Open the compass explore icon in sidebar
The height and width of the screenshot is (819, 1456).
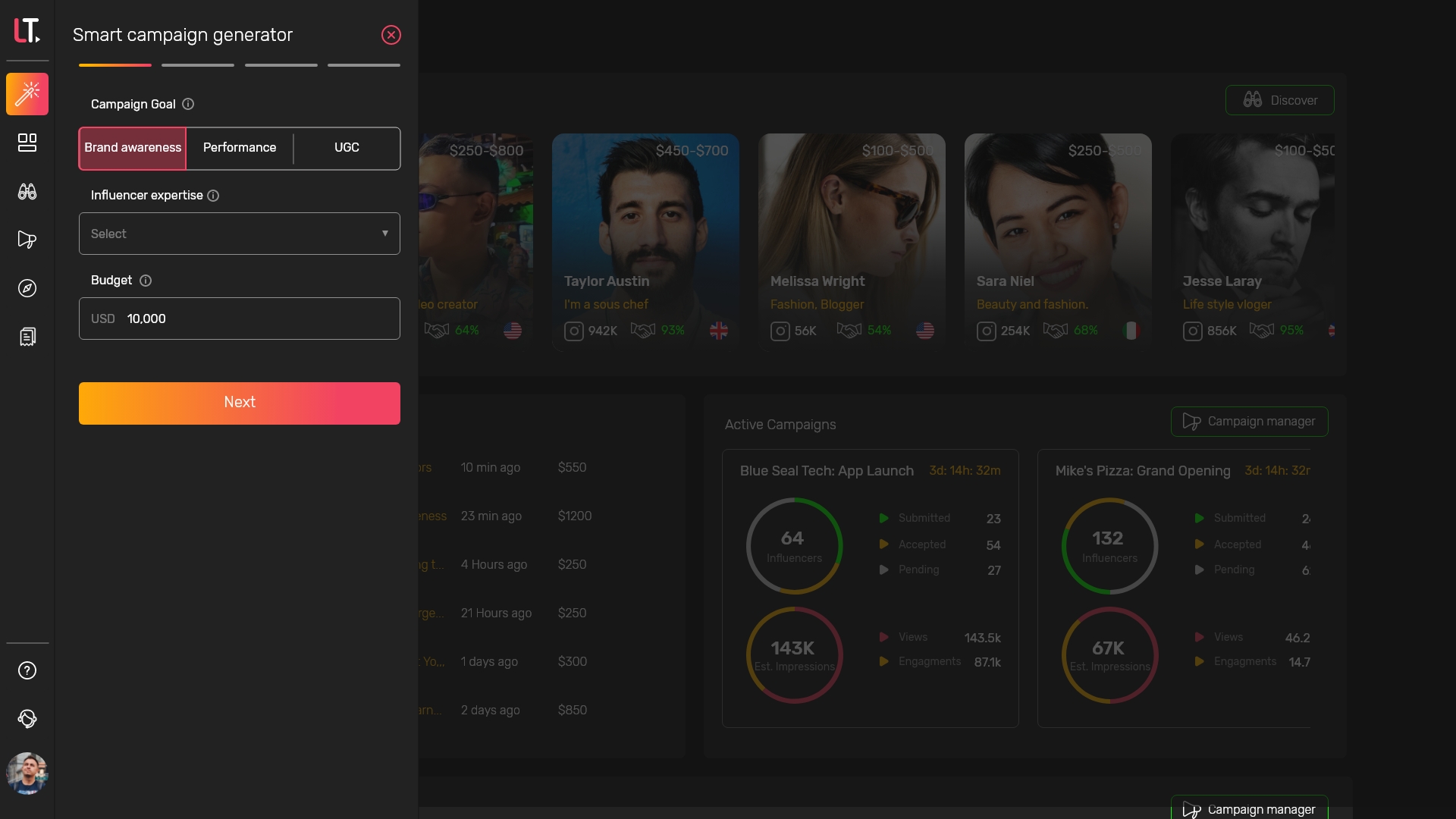click(x=27, y=288)
